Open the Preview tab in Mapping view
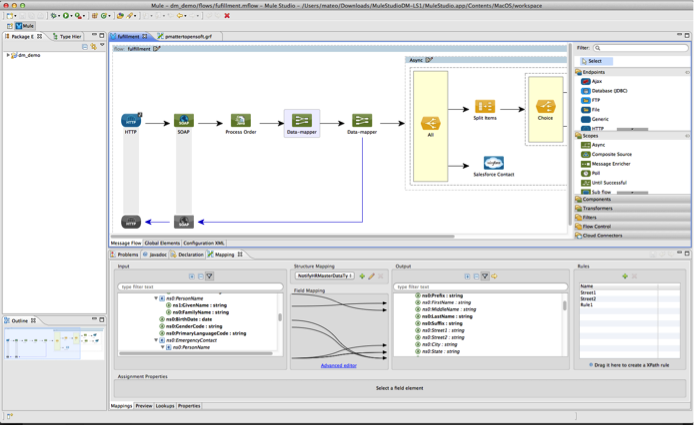 point(144,406)
